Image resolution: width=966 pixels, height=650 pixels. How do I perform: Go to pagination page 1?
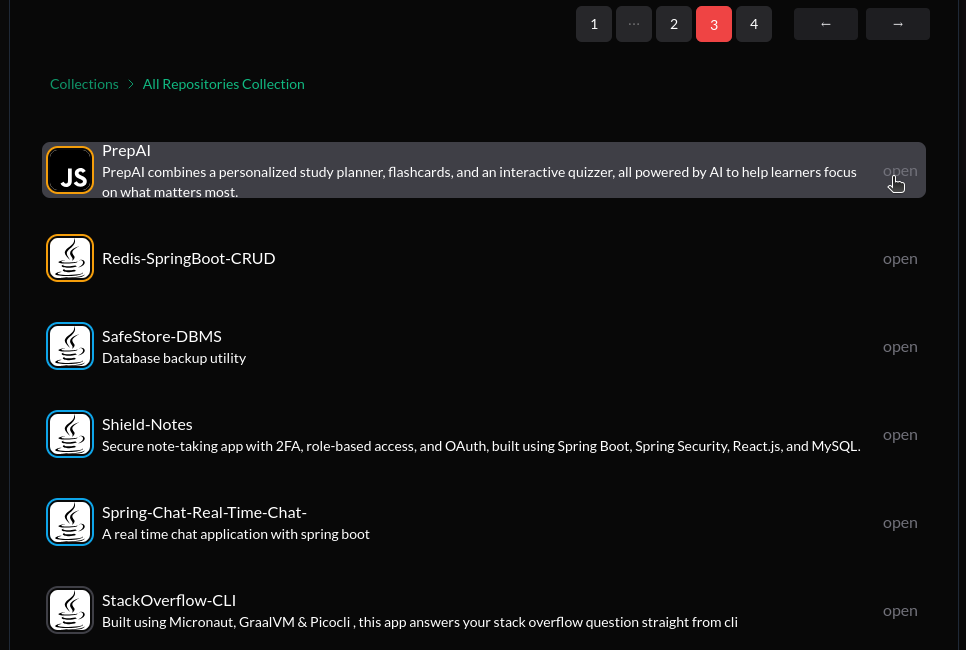594,24
